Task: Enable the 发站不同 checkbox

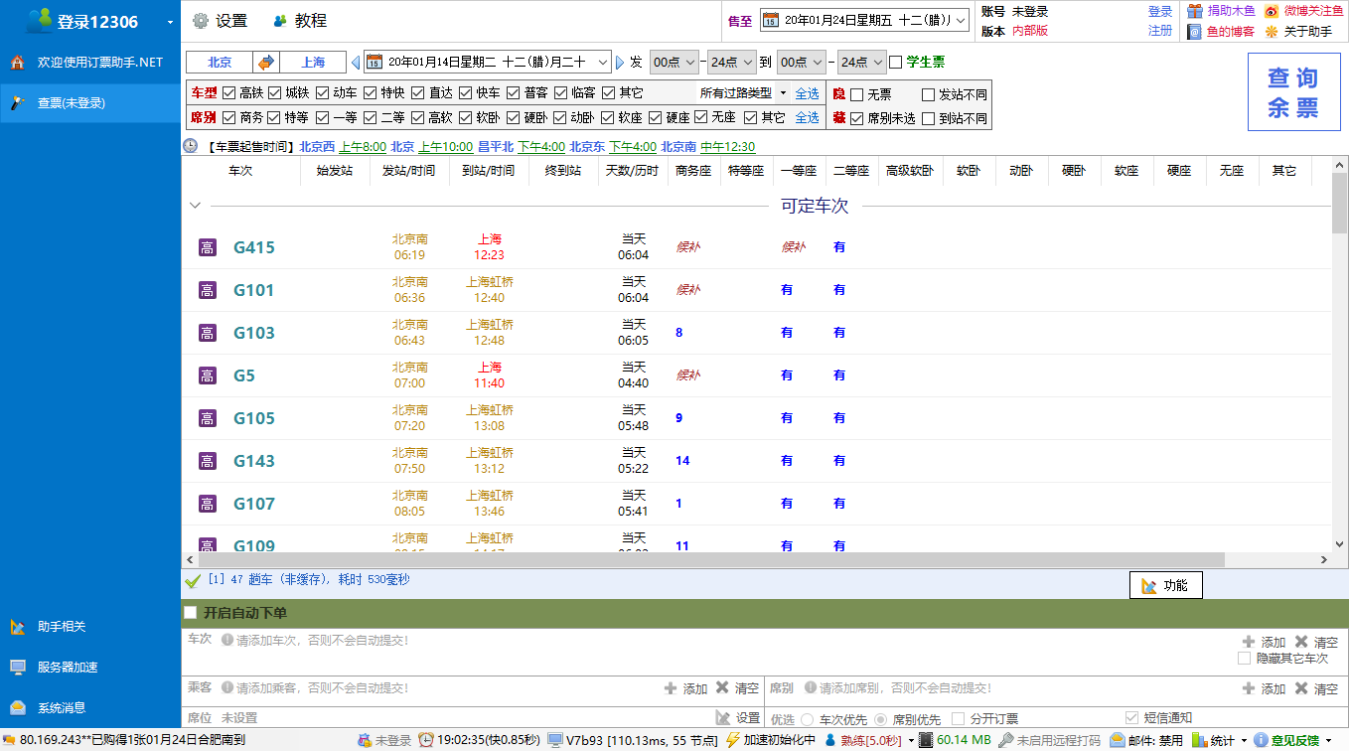Action: (928, 95)
